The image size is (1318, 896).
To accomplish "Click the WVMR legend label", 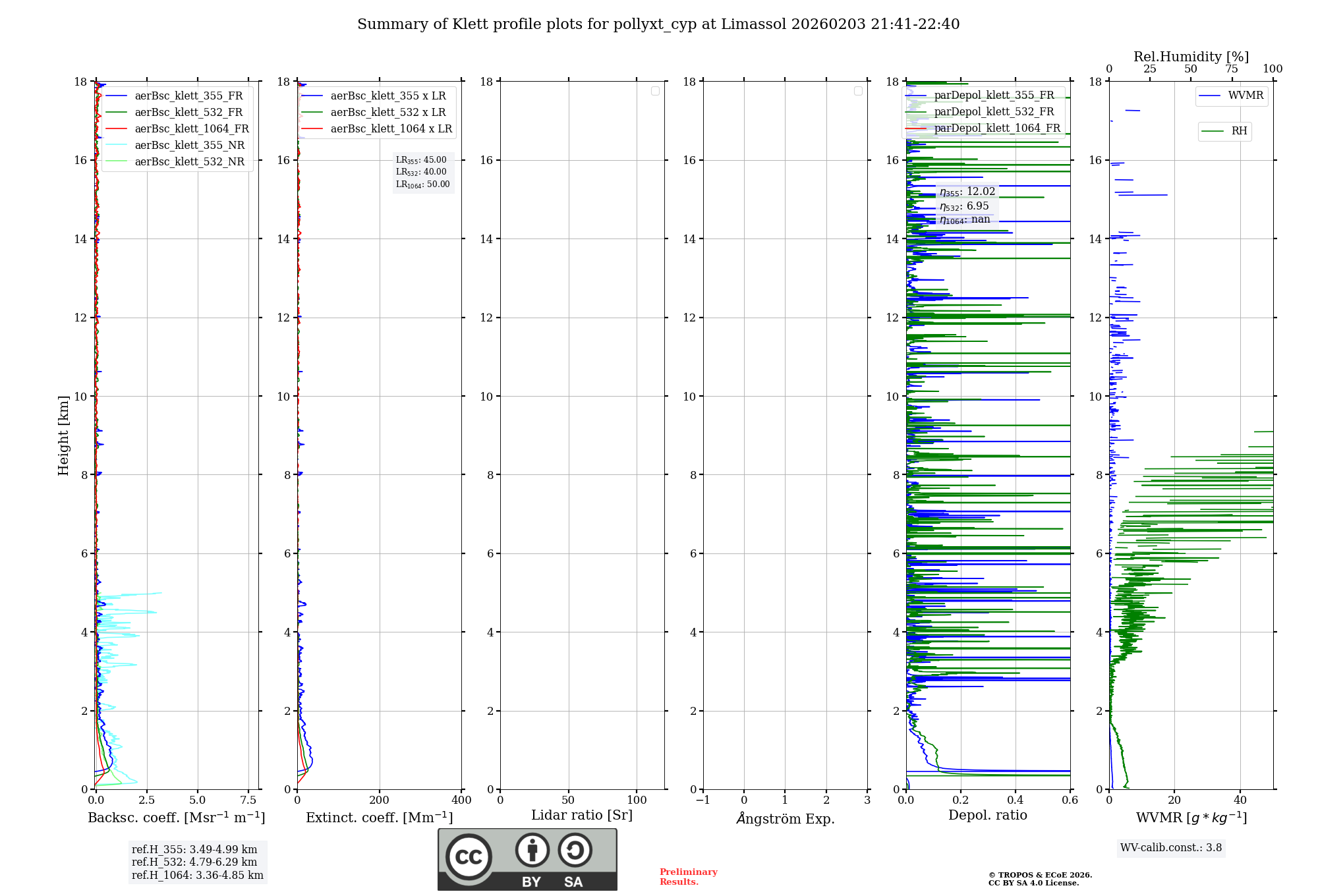I will tap(1246, 96).
